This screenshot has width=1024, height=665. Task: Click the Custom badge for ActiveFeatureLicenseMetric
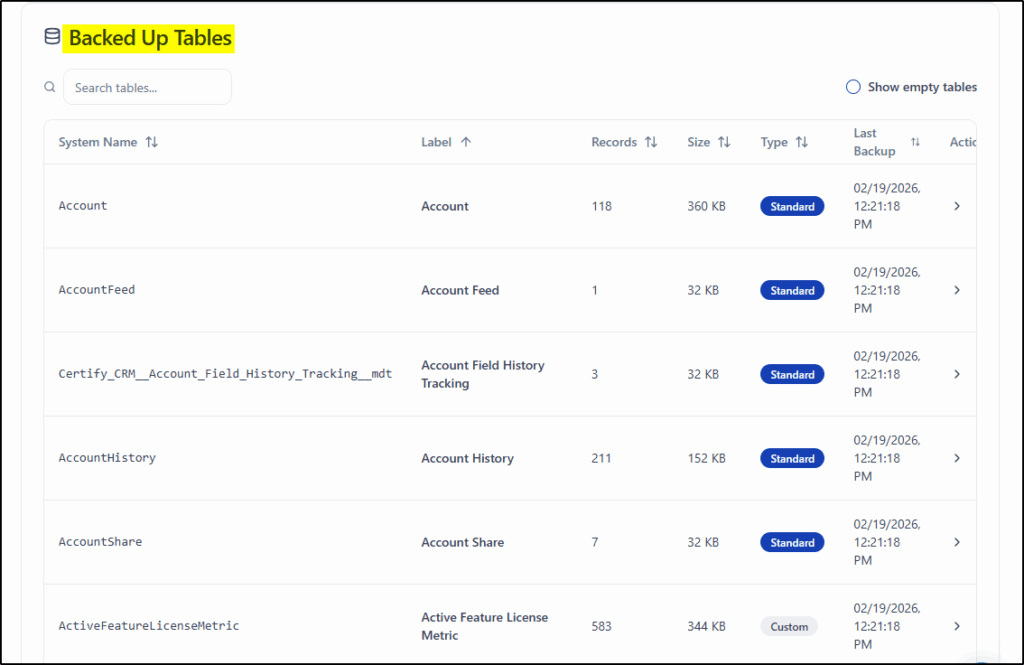point(789,626)
